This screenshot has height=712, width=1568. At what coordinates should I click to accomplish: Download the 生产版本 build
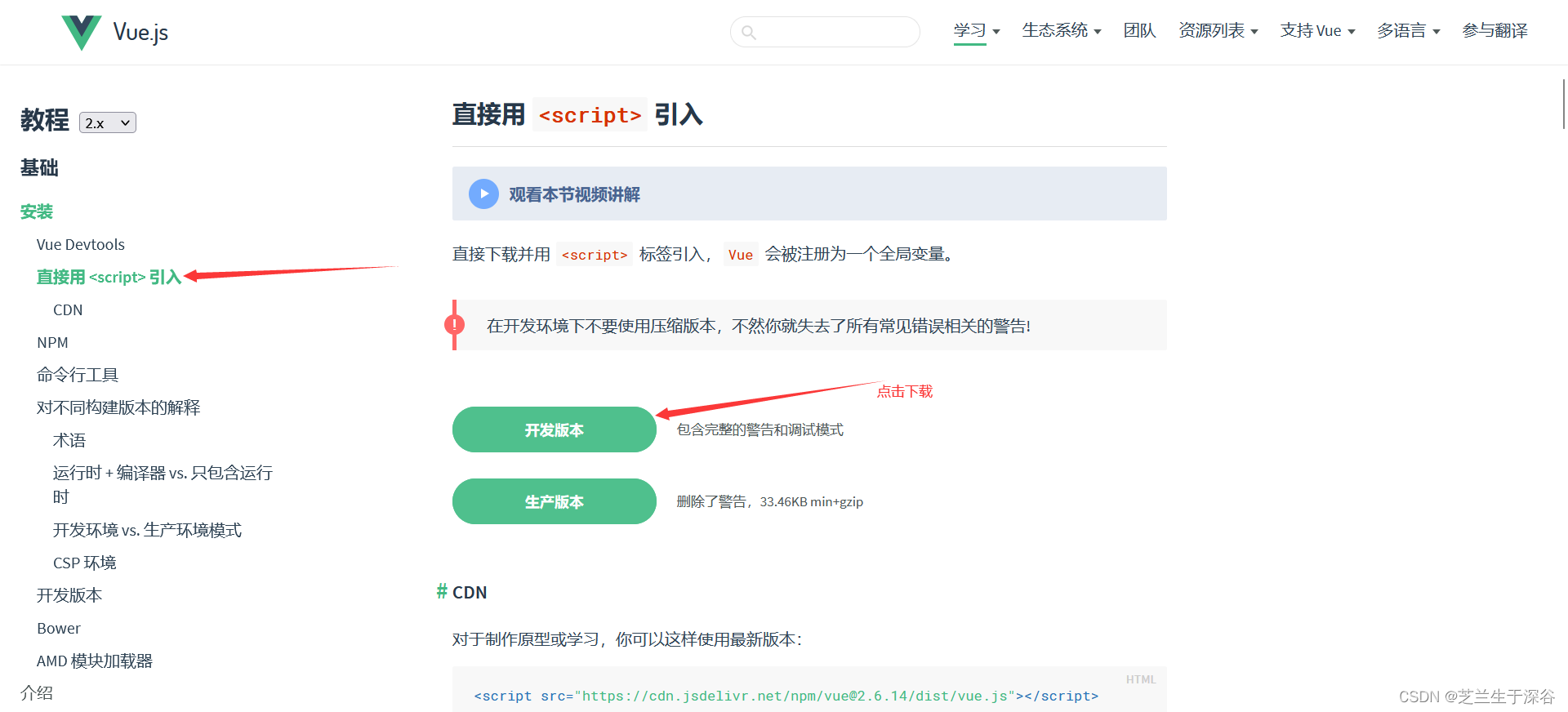pyautogui.click(x=554, y=501)
